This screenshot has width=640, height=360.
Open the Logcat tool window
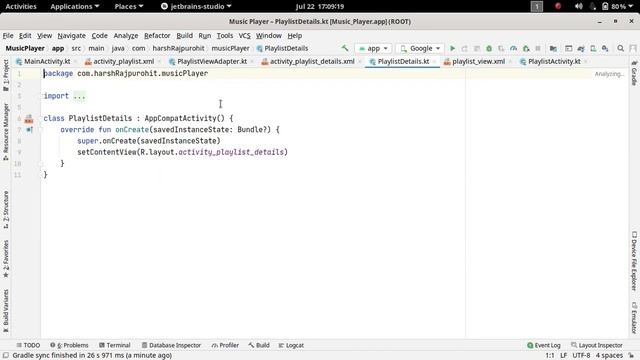(x=291, y=345)
